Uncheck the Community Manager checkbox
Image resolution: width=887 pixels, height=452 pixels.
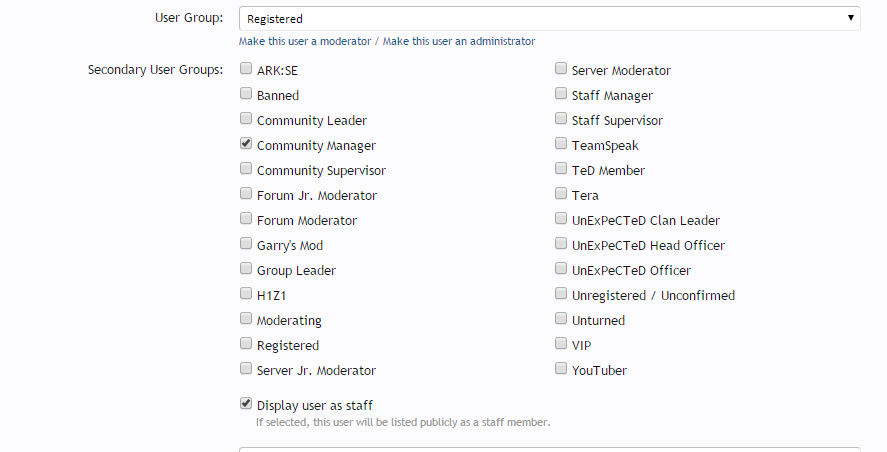click(246, 144)
